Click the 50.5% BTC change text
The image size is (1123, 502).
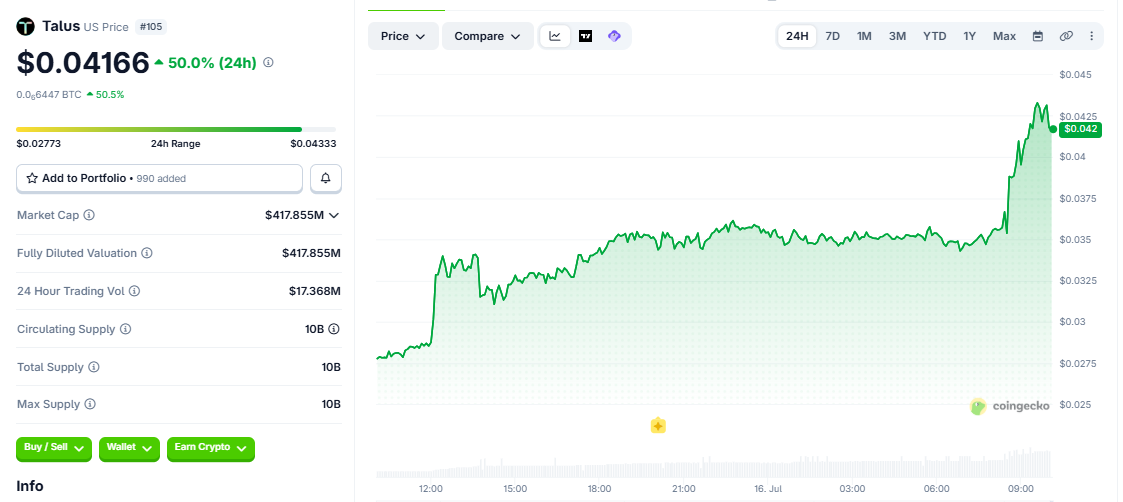pyautogui.click(x=110, y=95)
